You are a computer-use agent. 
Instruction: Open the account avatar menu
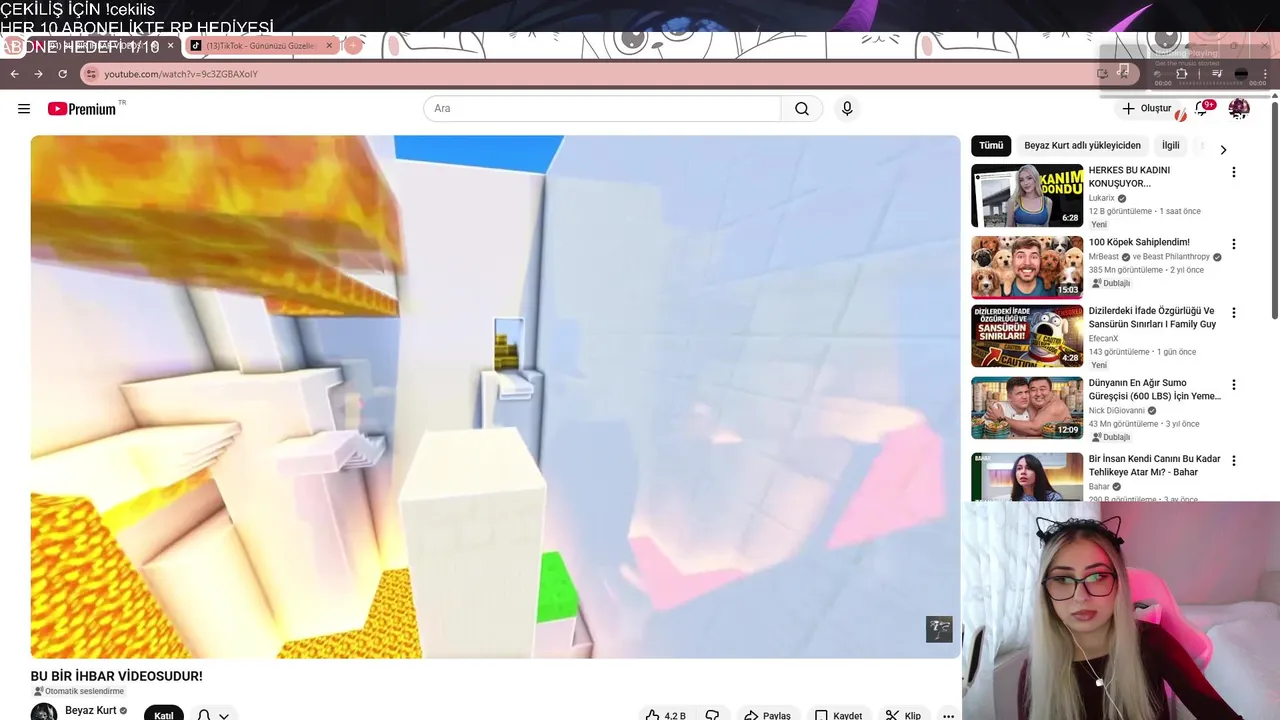pos(1239,108)
